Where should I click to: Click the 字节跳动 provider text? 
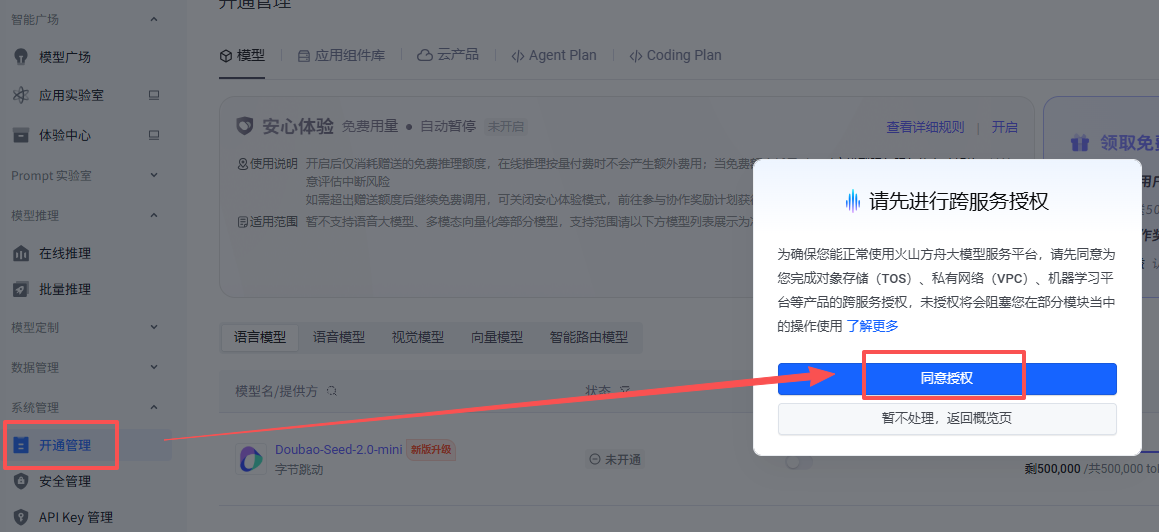tap(299, 469)
